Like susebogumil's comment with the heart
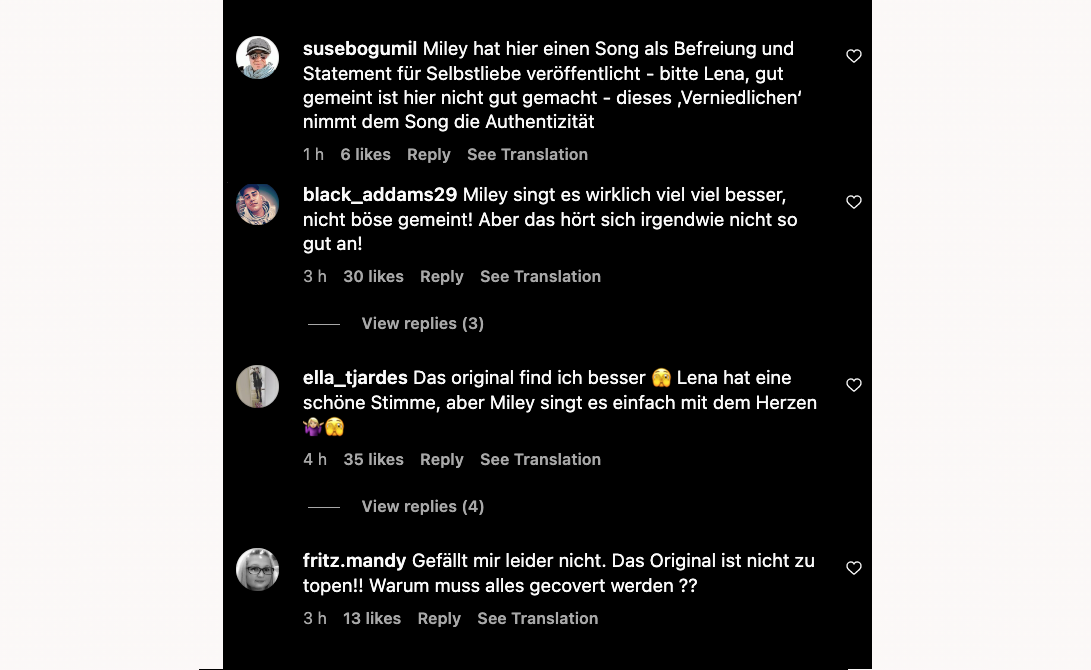 [854, 56]
